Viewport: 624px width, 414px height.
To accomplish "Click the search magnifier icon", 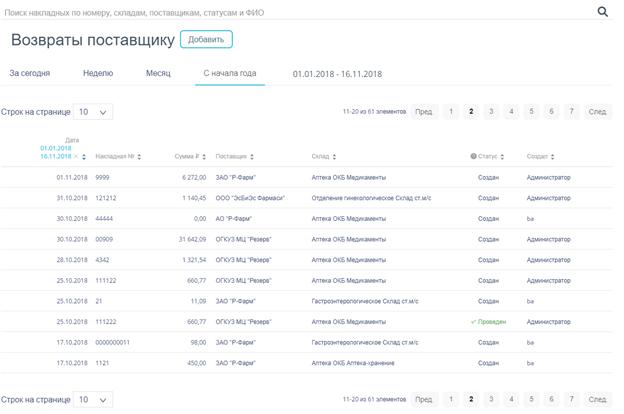I will coord(603,12).
